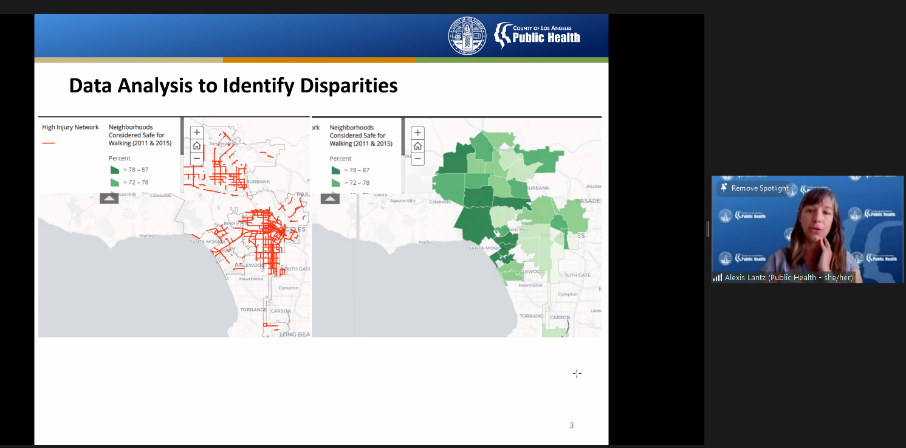Click the speaker video thumbnail

tap(808, 228)
